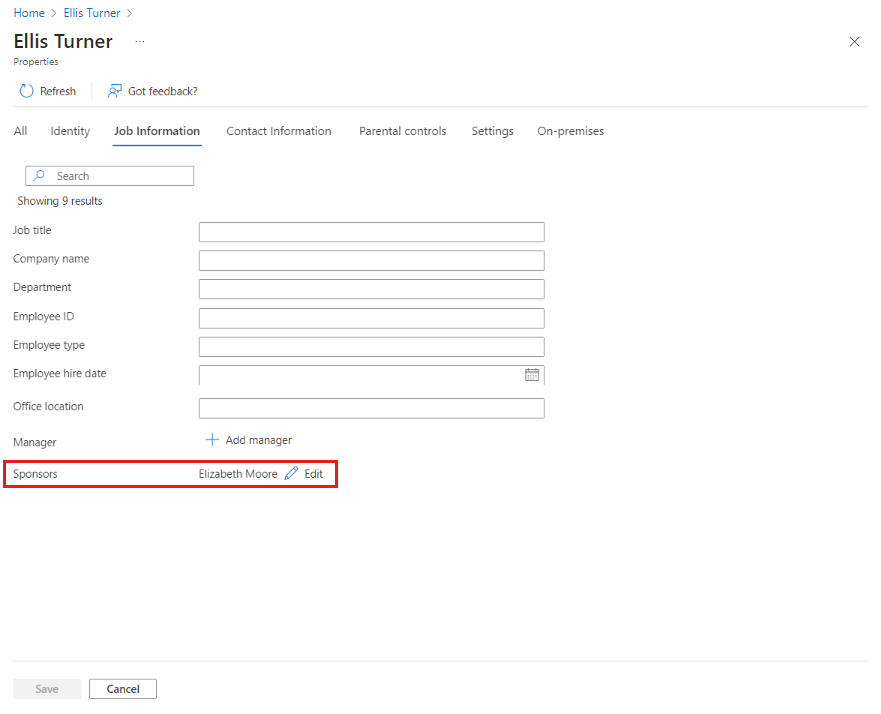881x714 pixels.
Task: Open sponsor Elizabeth Moore's profile
Action: pyautogui.click(x=237, y=473)
